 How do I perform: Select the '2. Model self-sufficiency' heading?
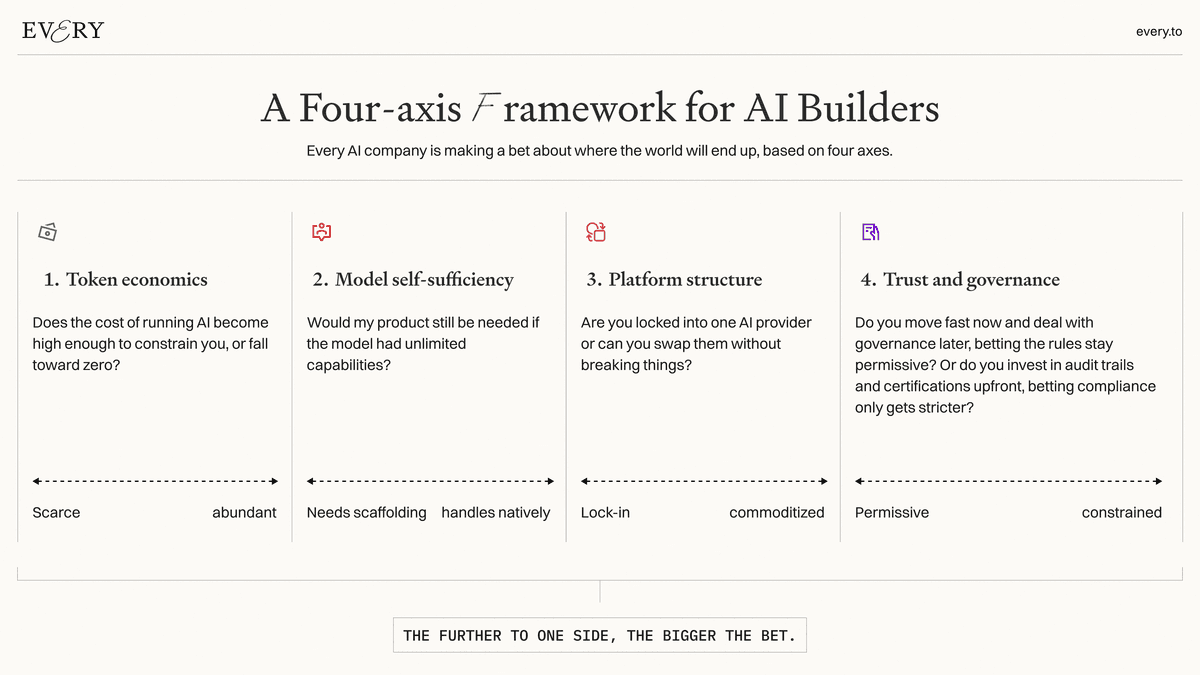click(413, 280)
